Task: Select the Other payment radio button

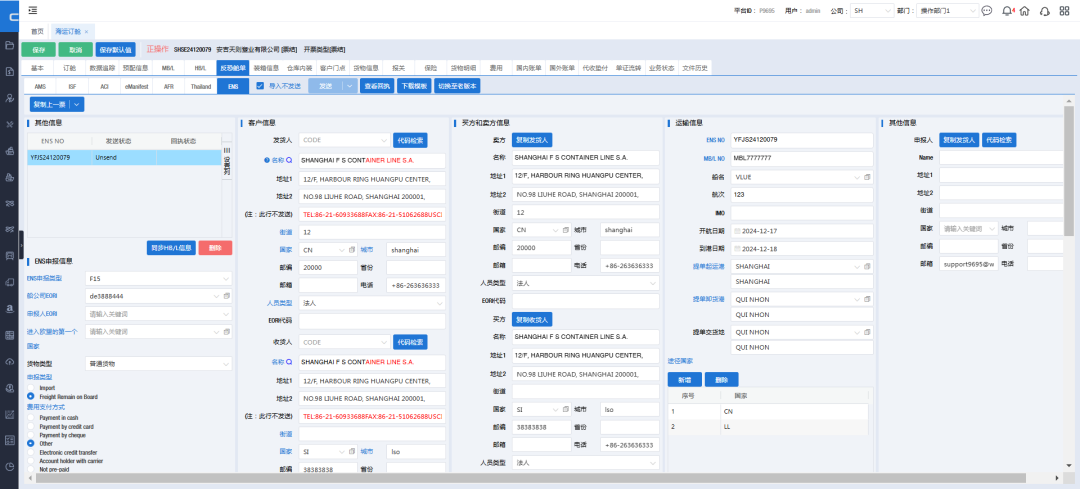Action: tap(30, 444)
